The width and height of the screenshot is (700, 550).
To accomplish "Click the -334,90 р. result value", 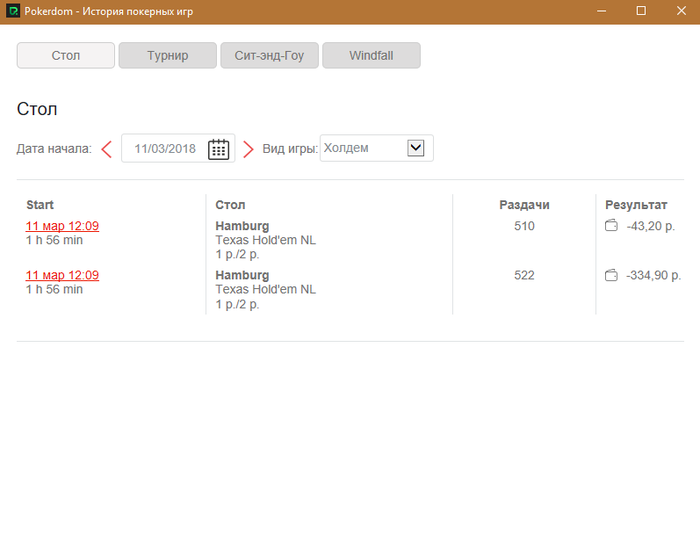I will 654,275.
